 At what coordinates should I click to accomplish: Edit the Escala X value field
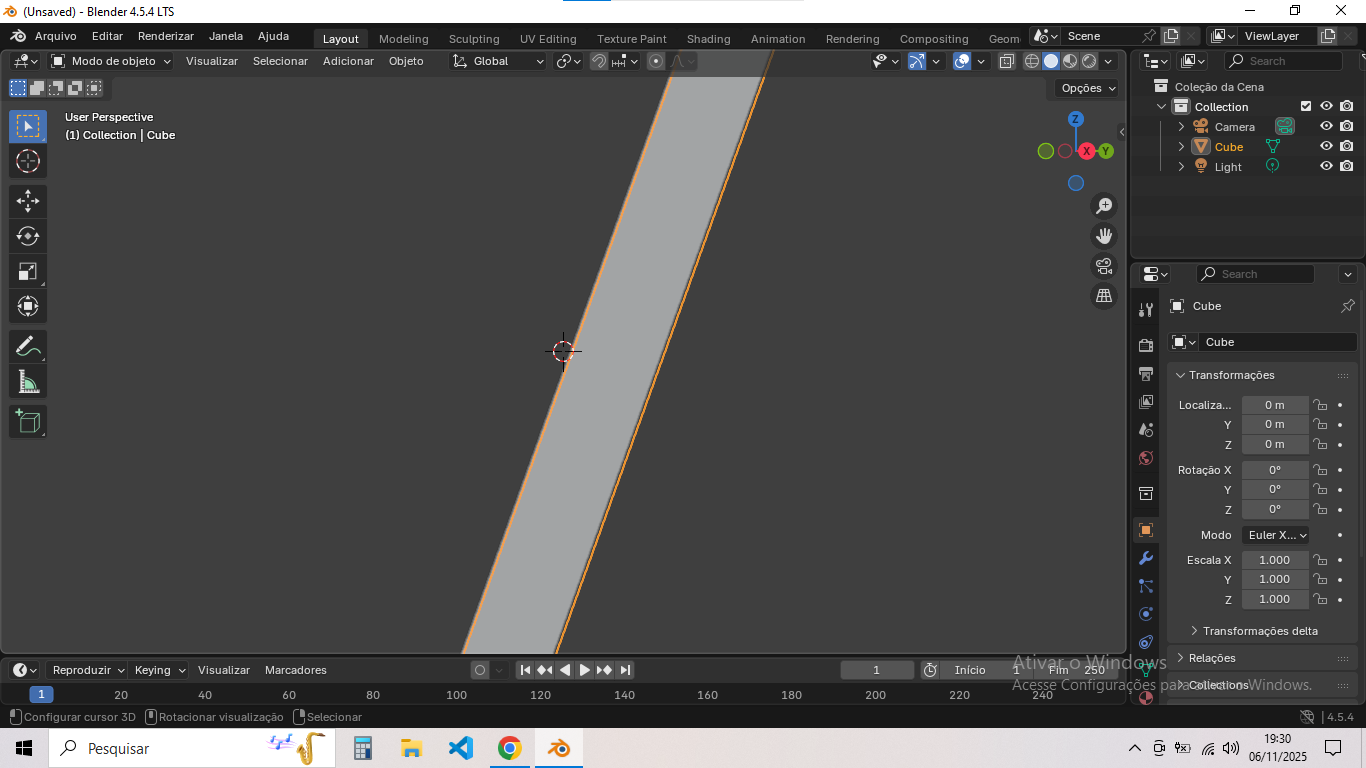click(x=1275, y=560)
